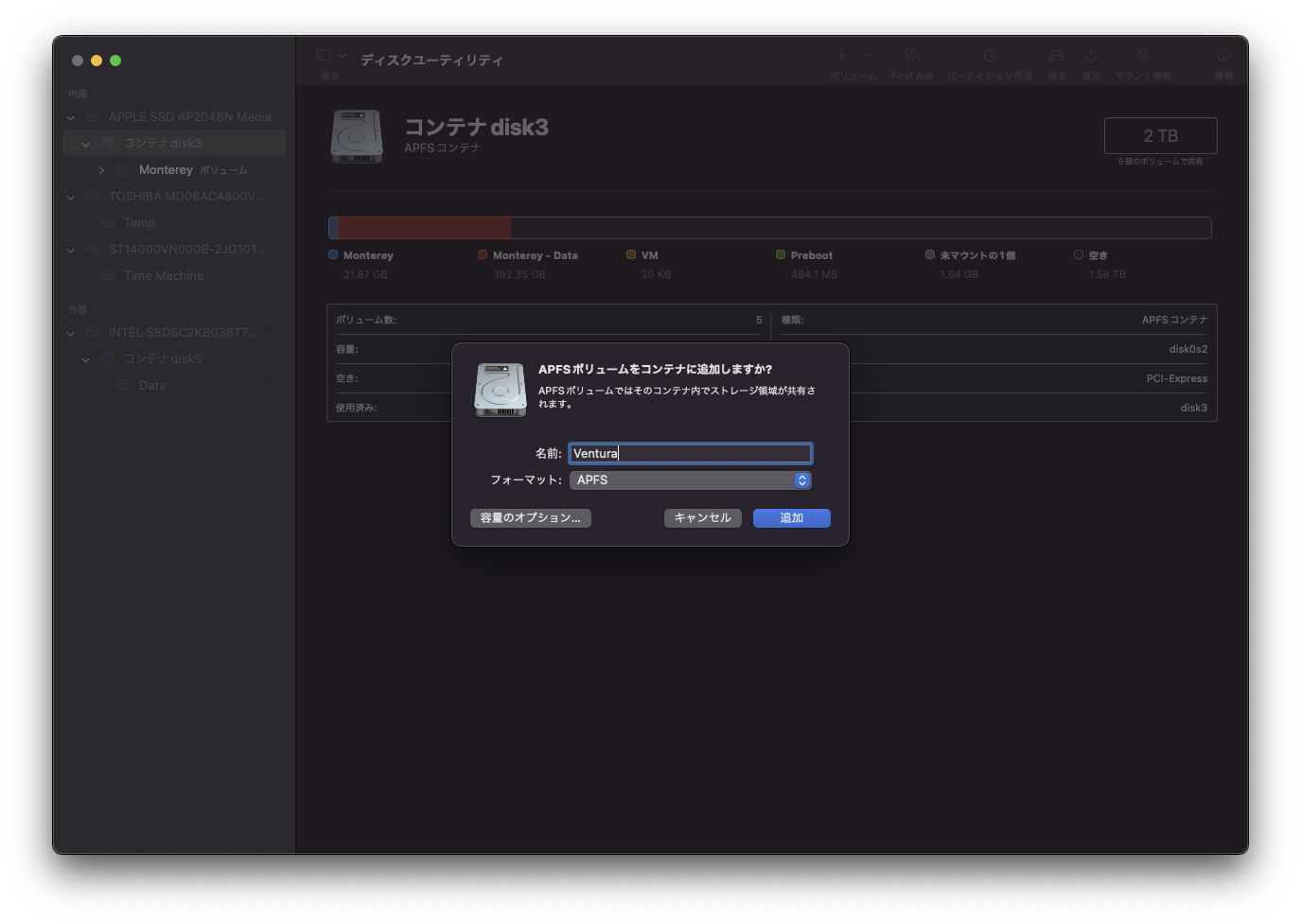Open the view options chevron in toolbar
The width and height of the screenshot is (1301, 924).
(342, 56)
